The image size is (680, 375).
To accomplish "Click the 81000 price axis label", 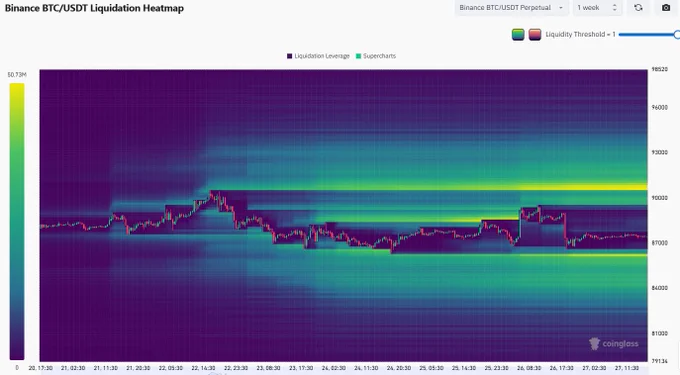I will point(659,333).
